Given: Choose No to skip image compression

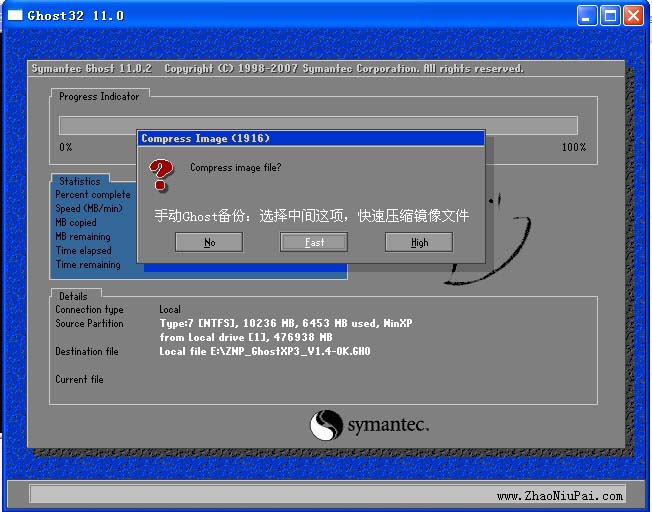Looking at the screenshot, I should (x=209, y=242).
